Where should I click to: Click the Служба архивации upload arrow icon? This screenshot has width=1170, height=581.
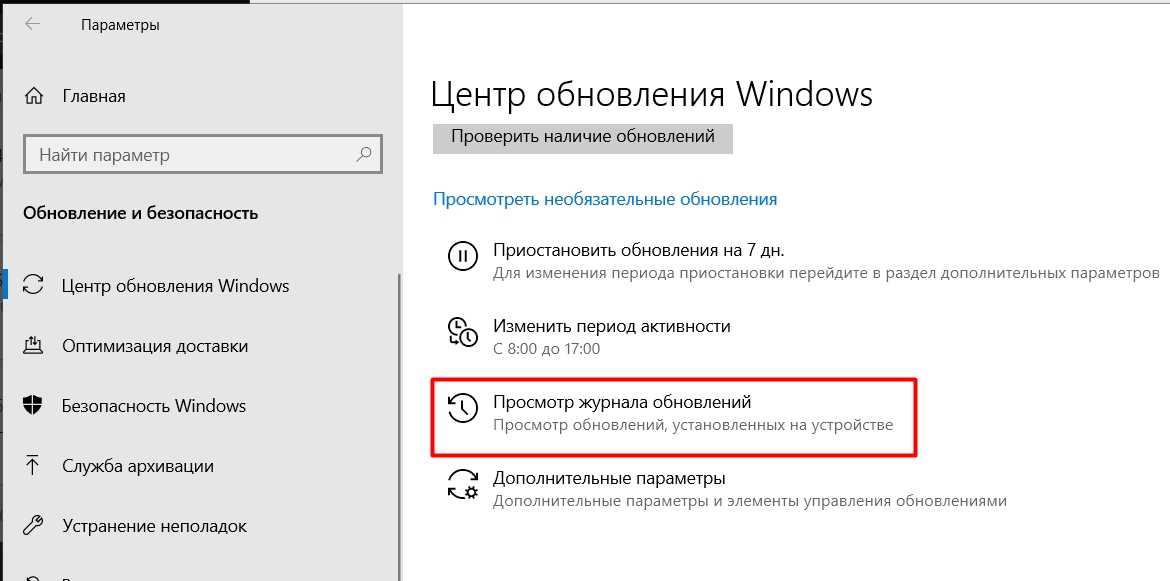[x=33, y=465]
